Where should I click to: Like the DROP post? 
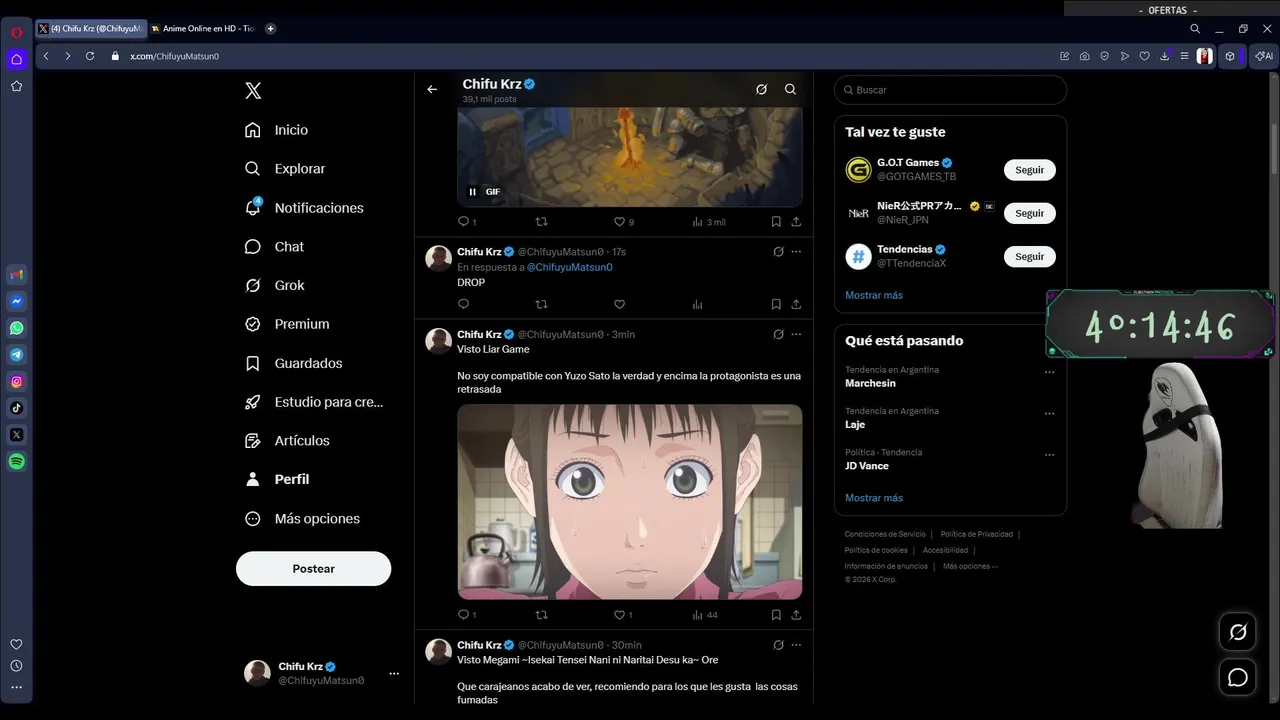pos(619,304)
